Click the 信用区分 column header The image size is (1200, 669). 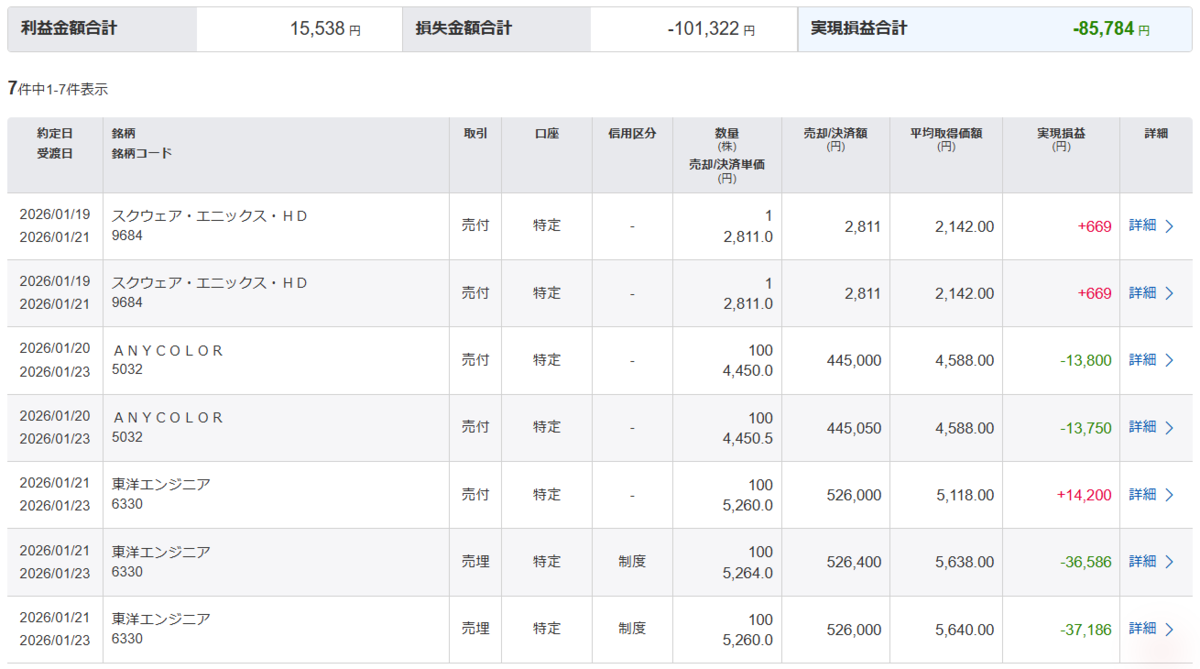tap(632, 133)
